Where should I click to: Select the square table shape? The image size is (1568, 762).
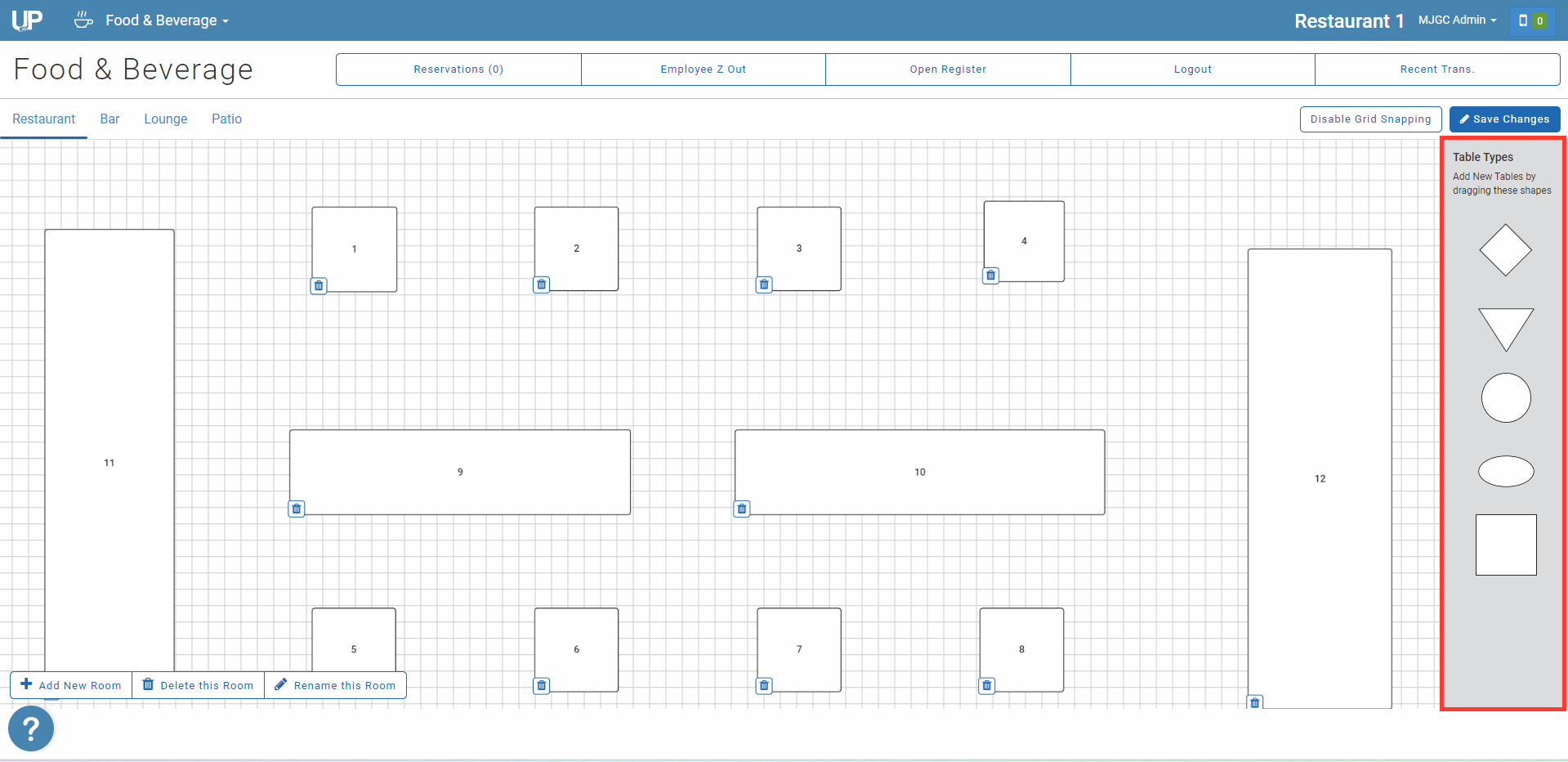1505,545
